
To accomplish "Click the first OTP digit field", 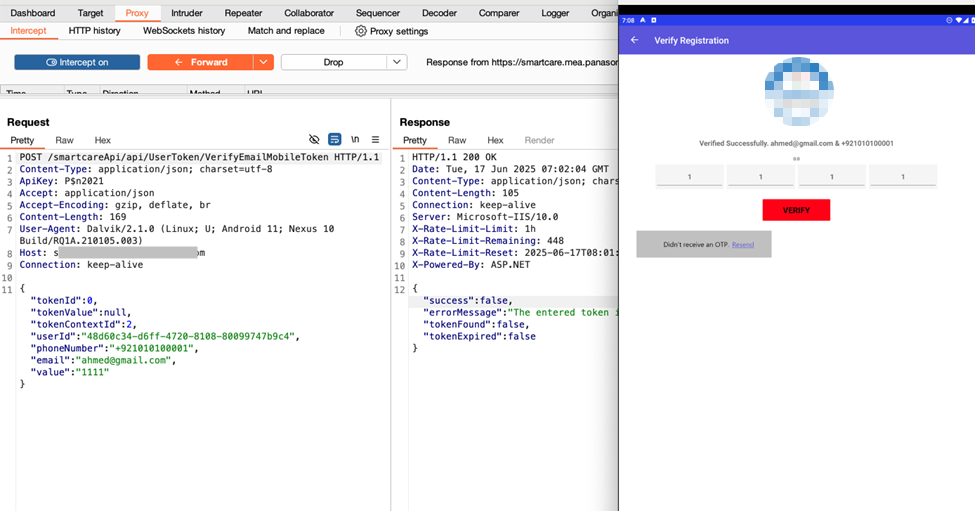I will pyautogui.click(x=689, y=177).
